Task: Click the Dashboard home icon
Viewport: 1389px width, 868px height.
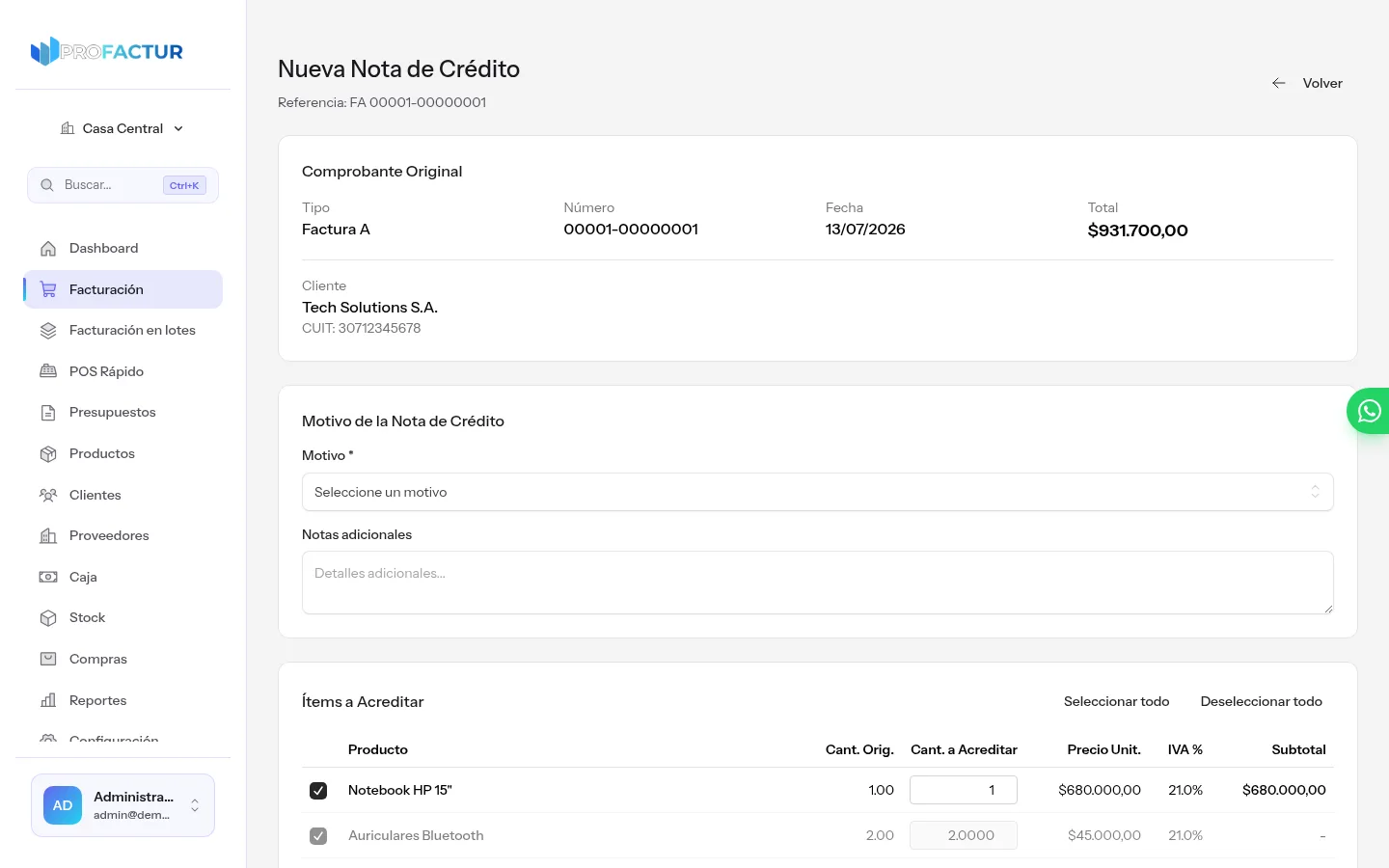Action: (48, 249)
